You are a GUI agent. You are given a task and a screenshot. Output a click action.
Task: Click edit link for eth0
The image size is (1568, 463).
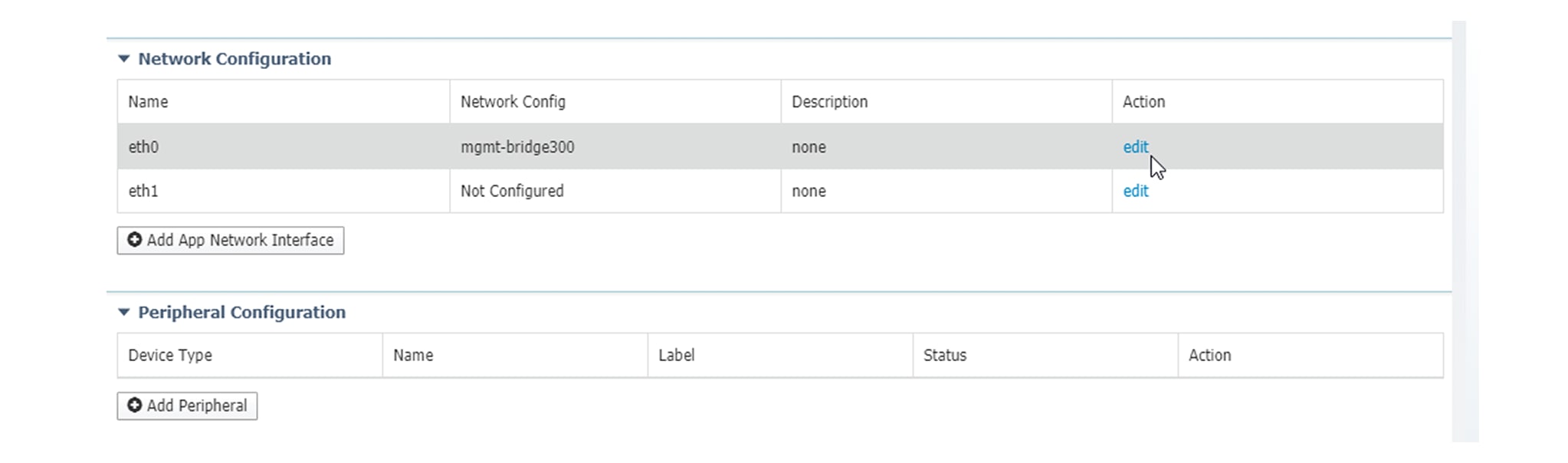(x=1135, y=147)
